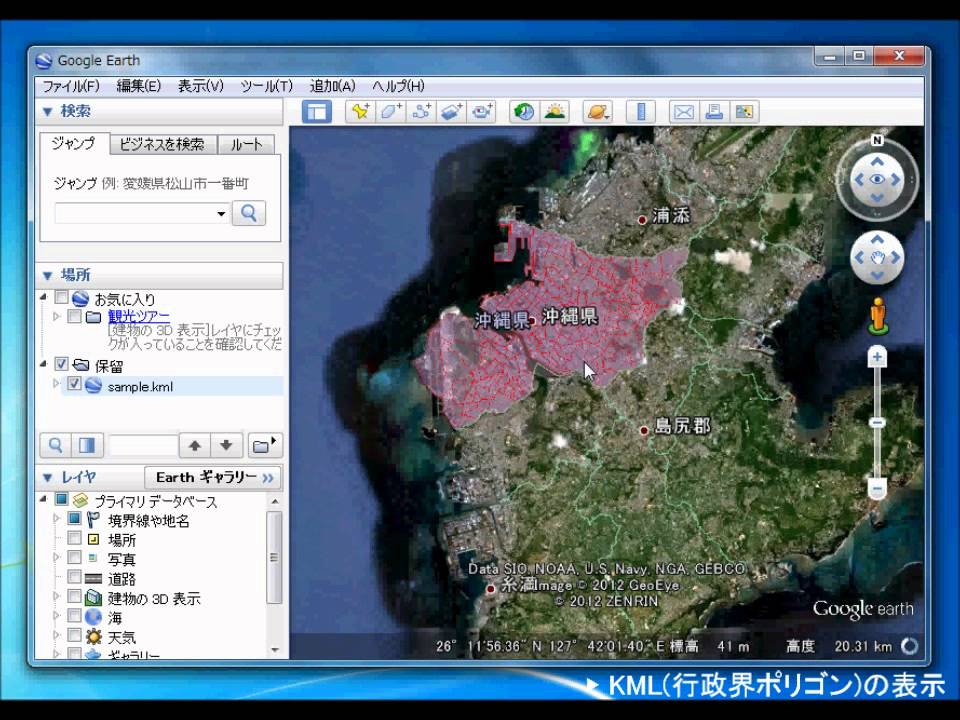
Task: Check the 観光ツアー checkbox
Action: point(74,316)
